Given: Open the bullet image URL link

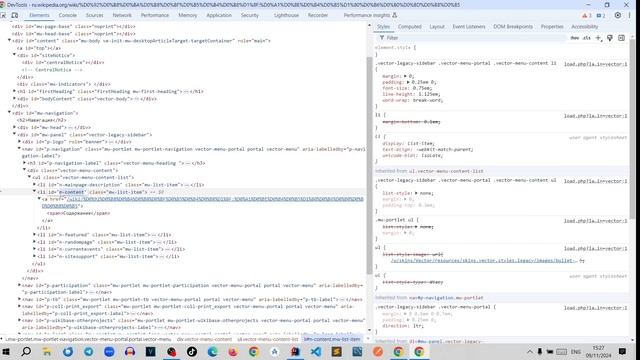Looking at the screenshot, I should coord(484,260).
